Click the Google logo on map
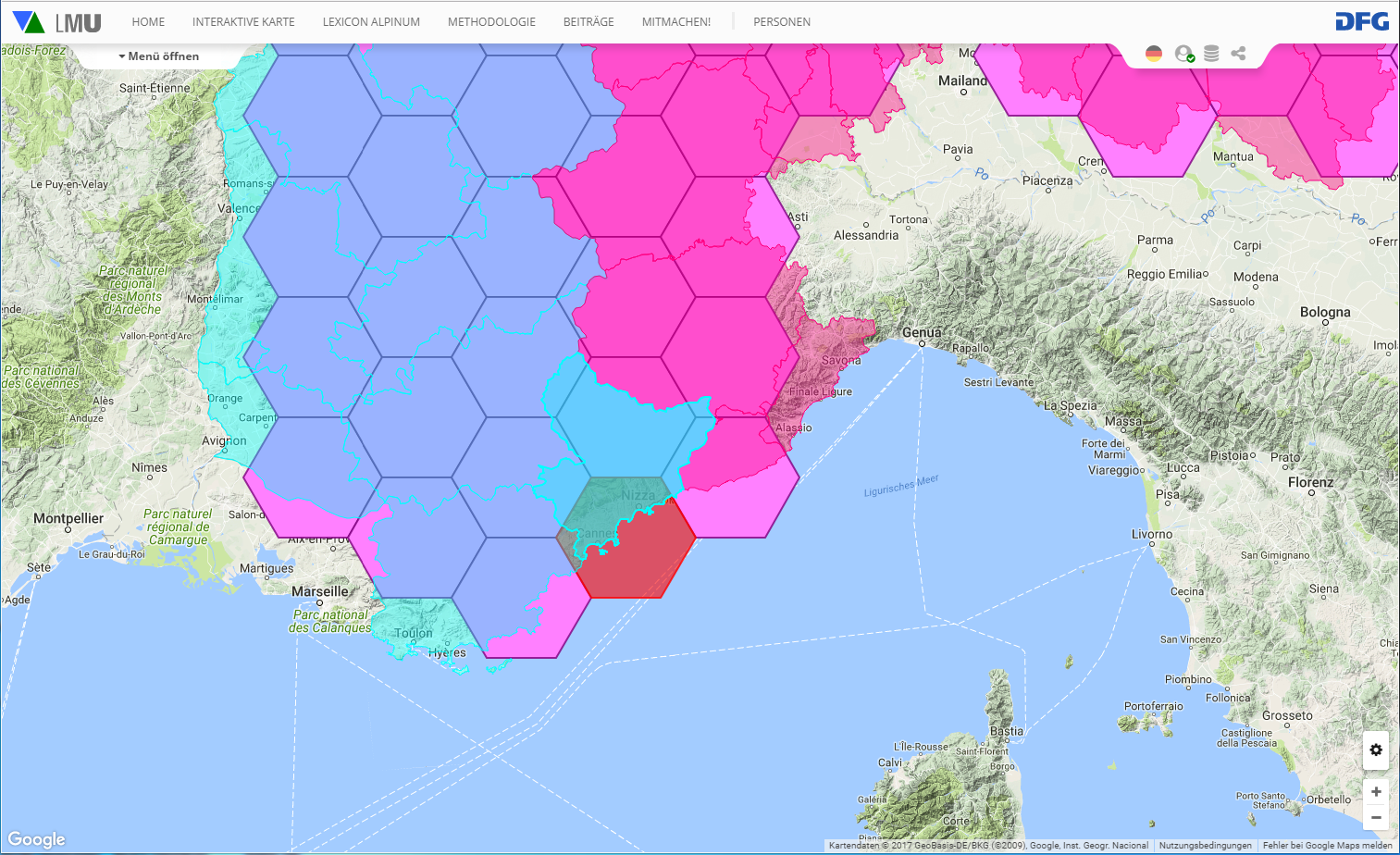This screenshot has height=855, width=1400. (37, 839)
